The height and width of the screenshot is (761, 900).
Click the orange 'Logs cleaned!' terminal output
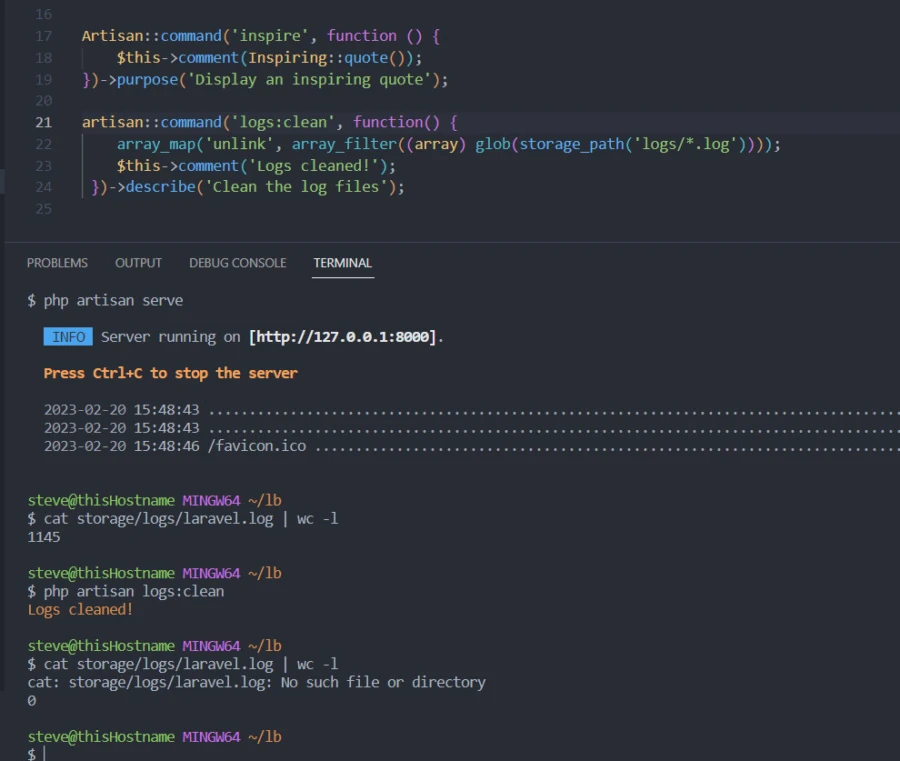point(80,609)
